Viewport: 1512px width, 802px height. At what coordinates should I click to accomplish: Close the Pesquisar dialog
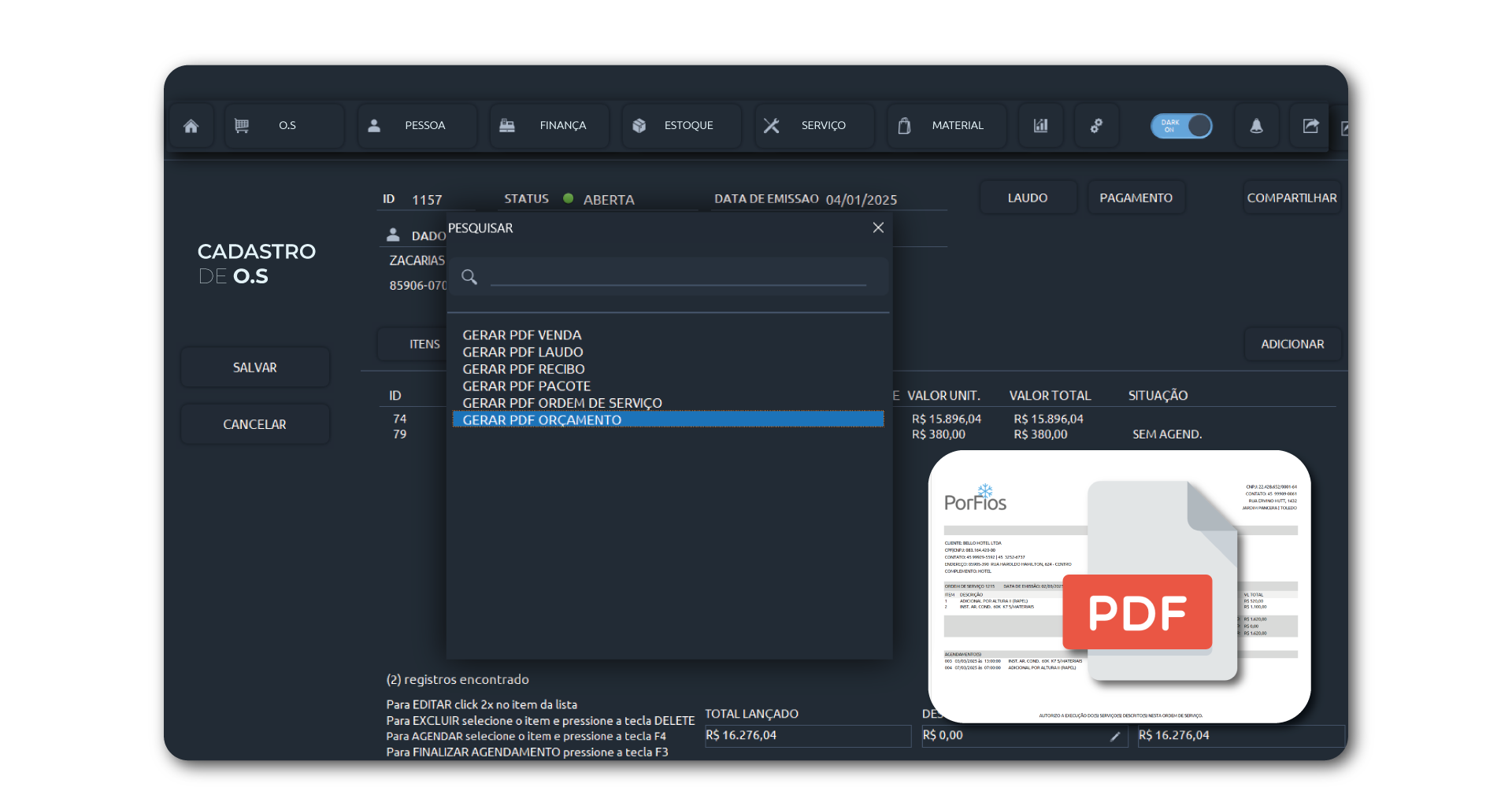pyautogui.click(x=878, y=227)
